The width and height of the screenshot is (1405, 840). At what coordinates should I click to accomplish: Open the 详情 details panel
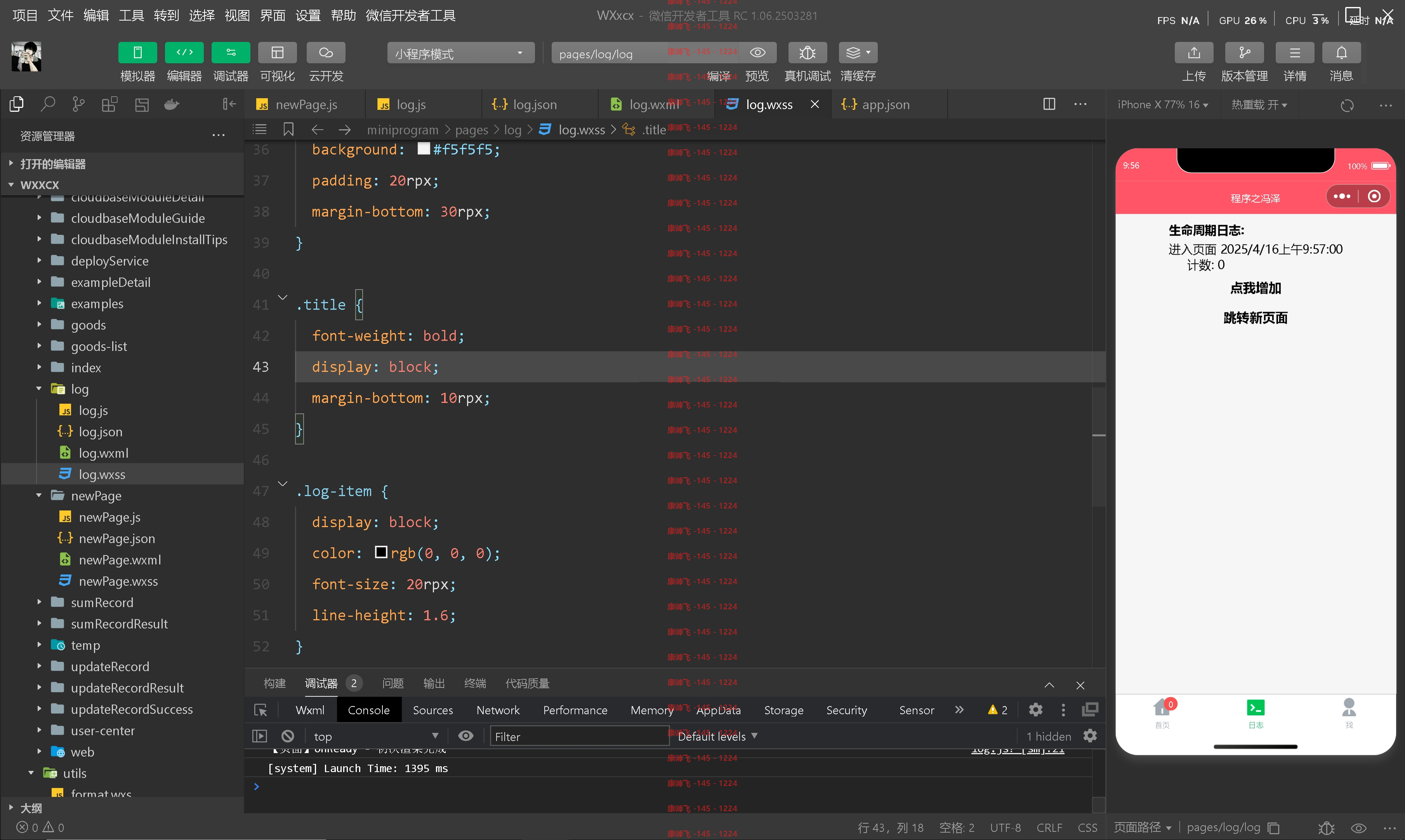1295,53
